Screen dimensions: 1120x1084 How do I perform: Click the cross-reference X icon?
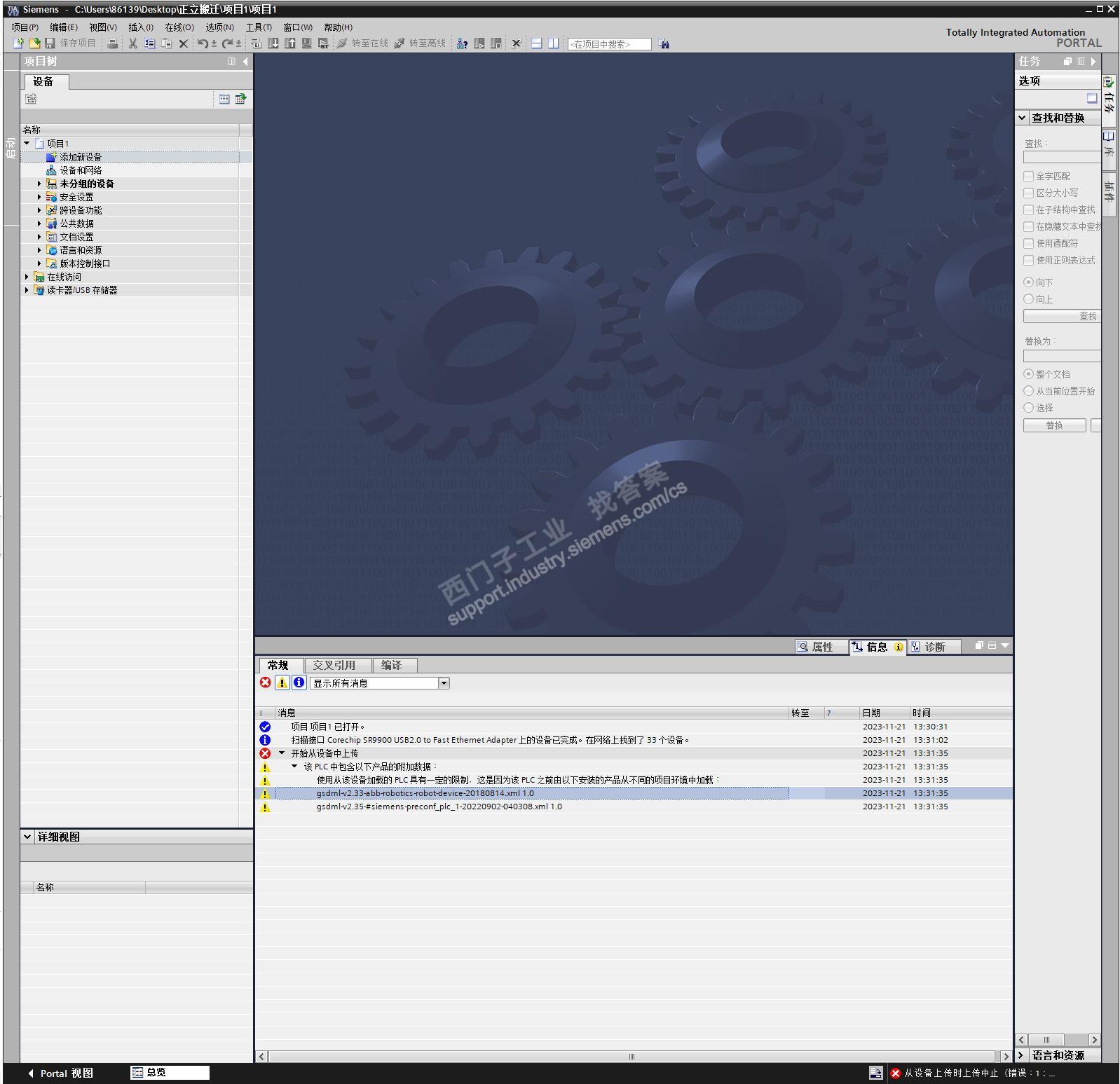(517, 43)
